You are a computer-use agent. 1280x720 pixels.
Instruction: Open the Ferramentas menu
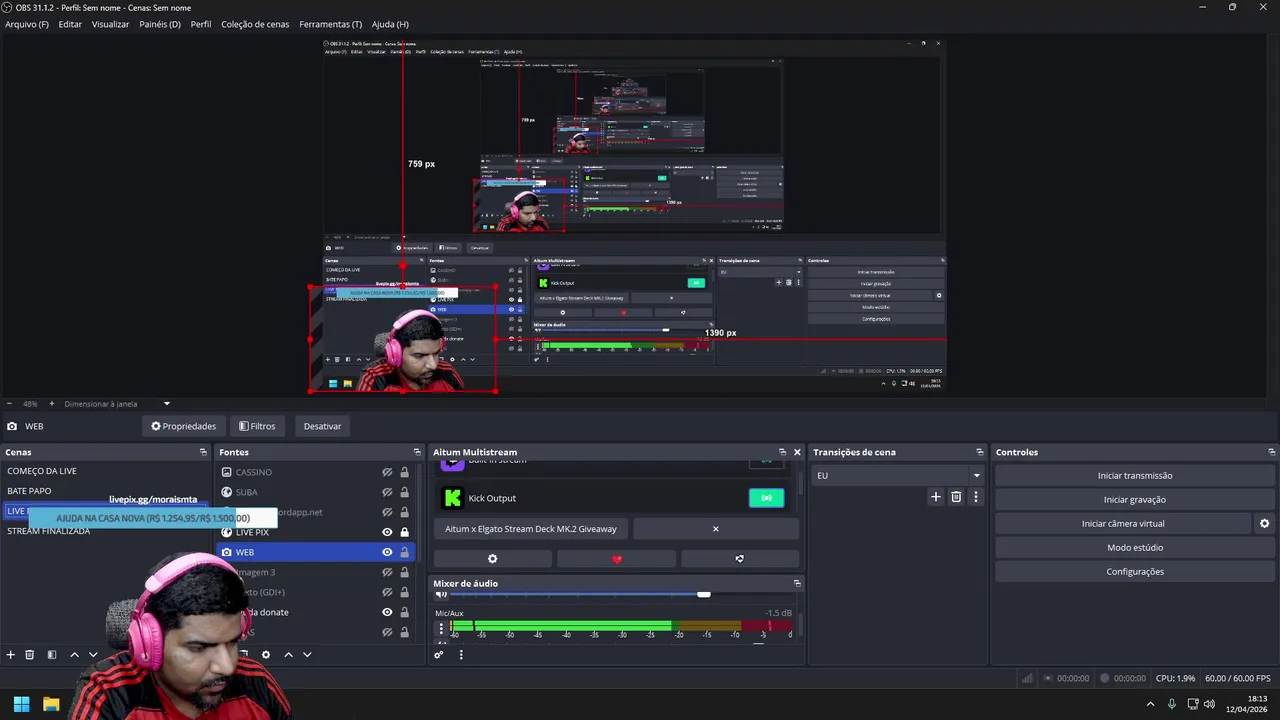click(x=331, y=24)
